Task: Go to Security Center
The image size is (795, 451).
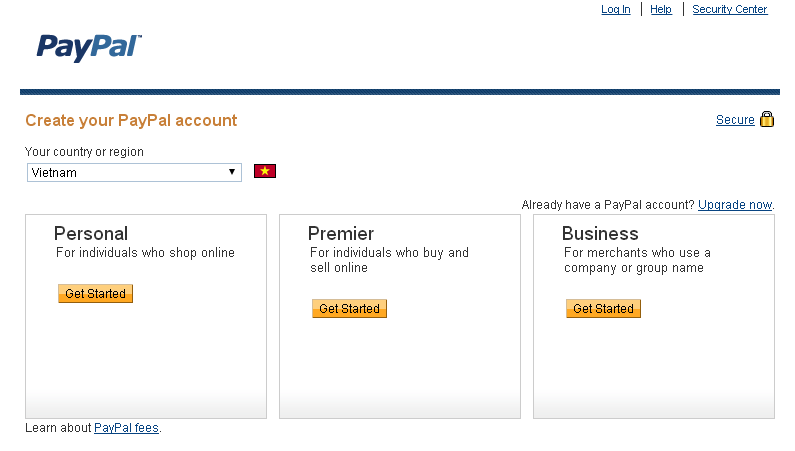Action: click(x=730, y=9)
